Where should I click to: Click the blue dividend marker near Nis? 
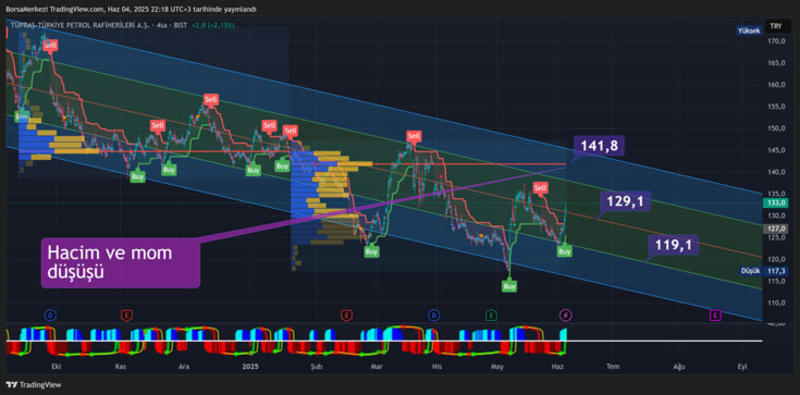[x=434, y=315]
